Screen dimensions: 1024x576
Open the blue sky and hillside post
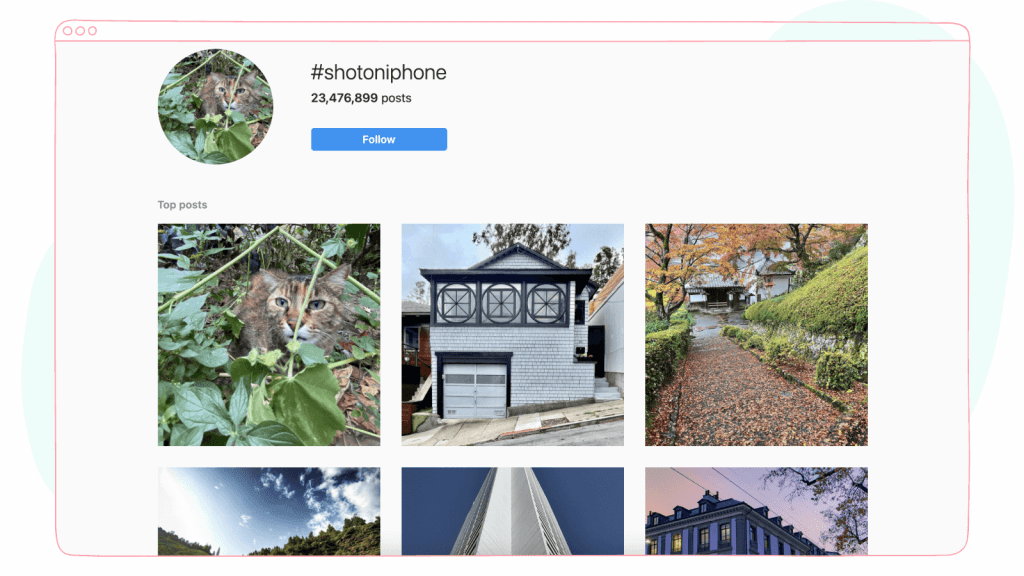coord(269,511)
